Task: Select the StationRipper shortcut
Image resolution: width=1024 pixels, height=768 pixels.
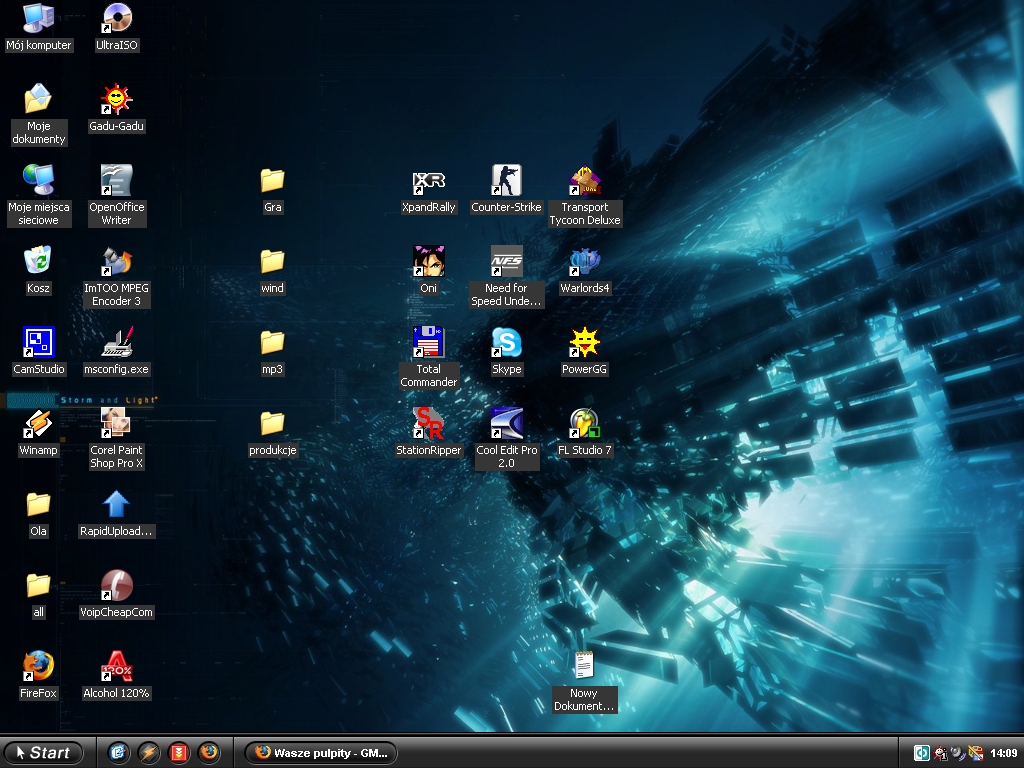Action: pyautogui.click(x=428, y=424)
